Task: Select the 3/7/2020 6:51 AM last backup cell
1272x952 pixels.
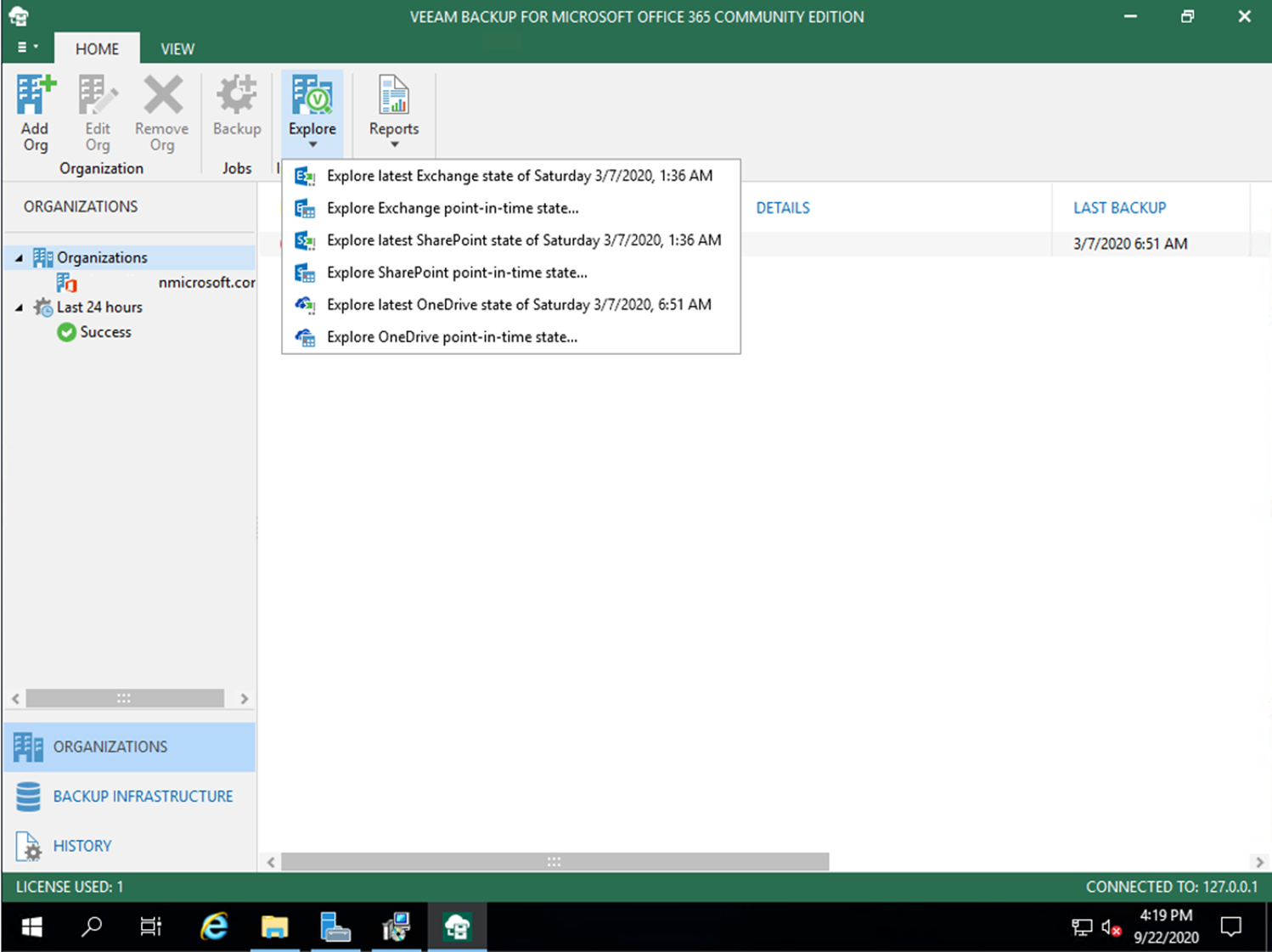Action: pos(1130,244)
